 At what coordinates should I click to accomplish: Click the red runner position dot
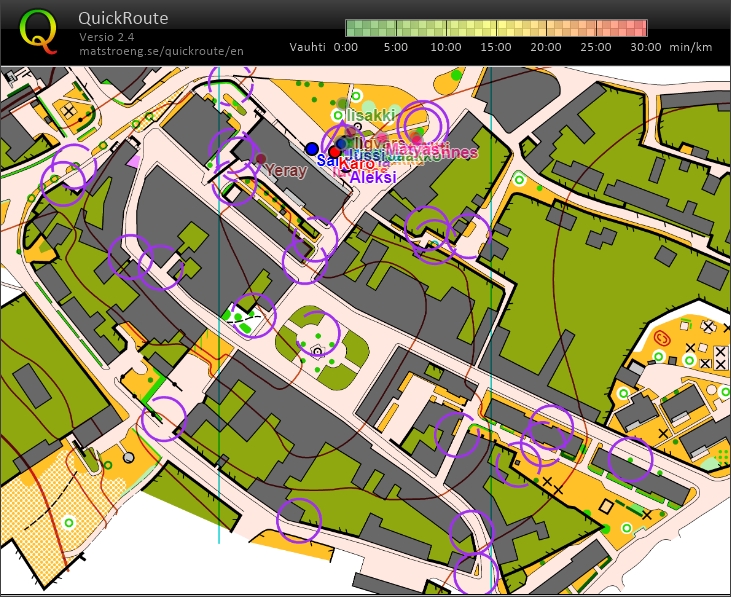tap(334, 152)
